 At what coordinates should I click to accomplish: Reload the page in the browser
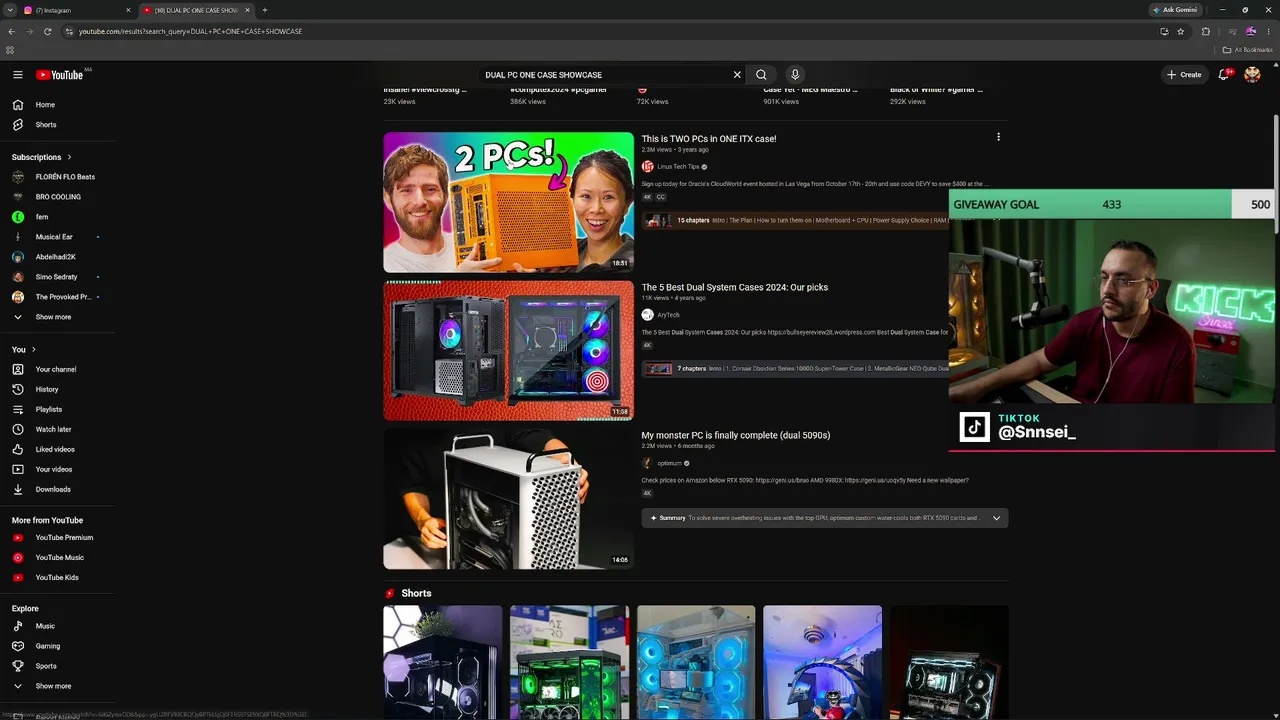point(47,31)
